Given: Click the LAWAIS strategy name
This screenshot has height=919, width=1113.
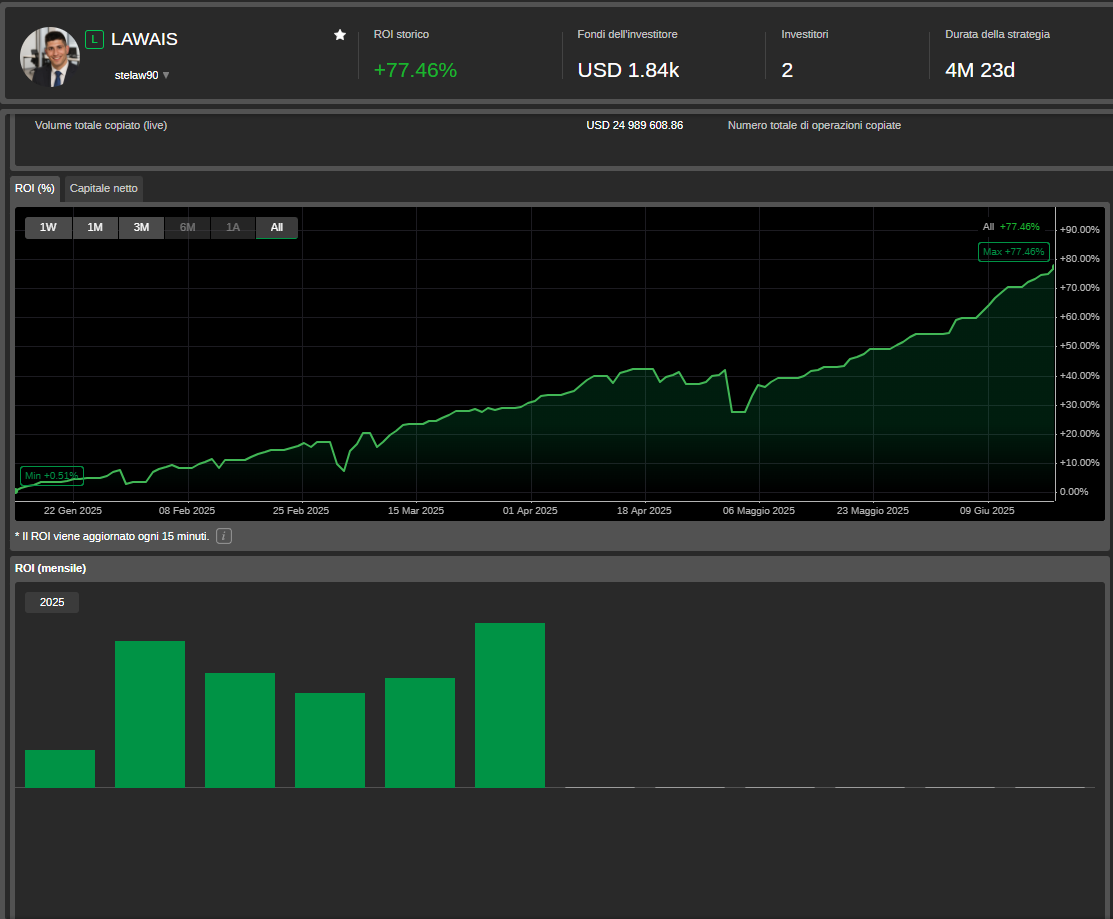Looking at the screenshot, I should [144, 39].
